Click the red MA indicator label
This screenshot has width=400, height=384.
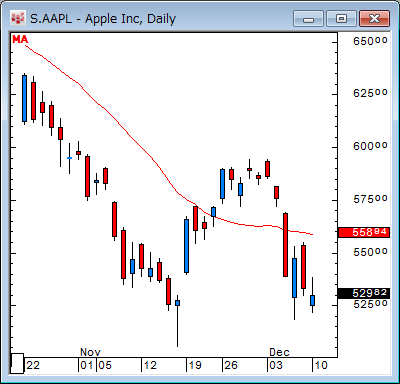pos(20,40)
